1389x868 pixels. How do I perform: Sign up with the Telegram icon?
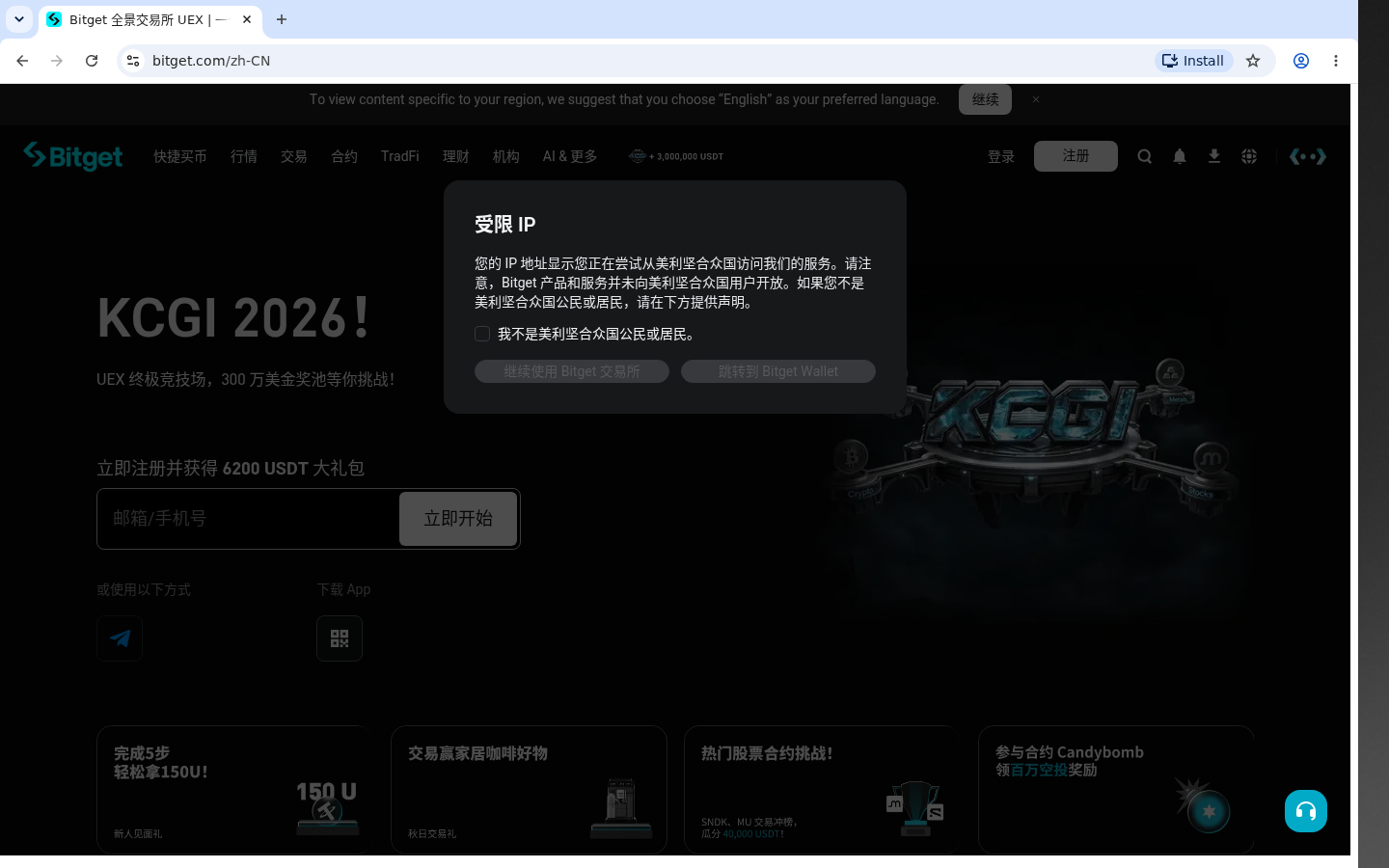tap(120, 638)
